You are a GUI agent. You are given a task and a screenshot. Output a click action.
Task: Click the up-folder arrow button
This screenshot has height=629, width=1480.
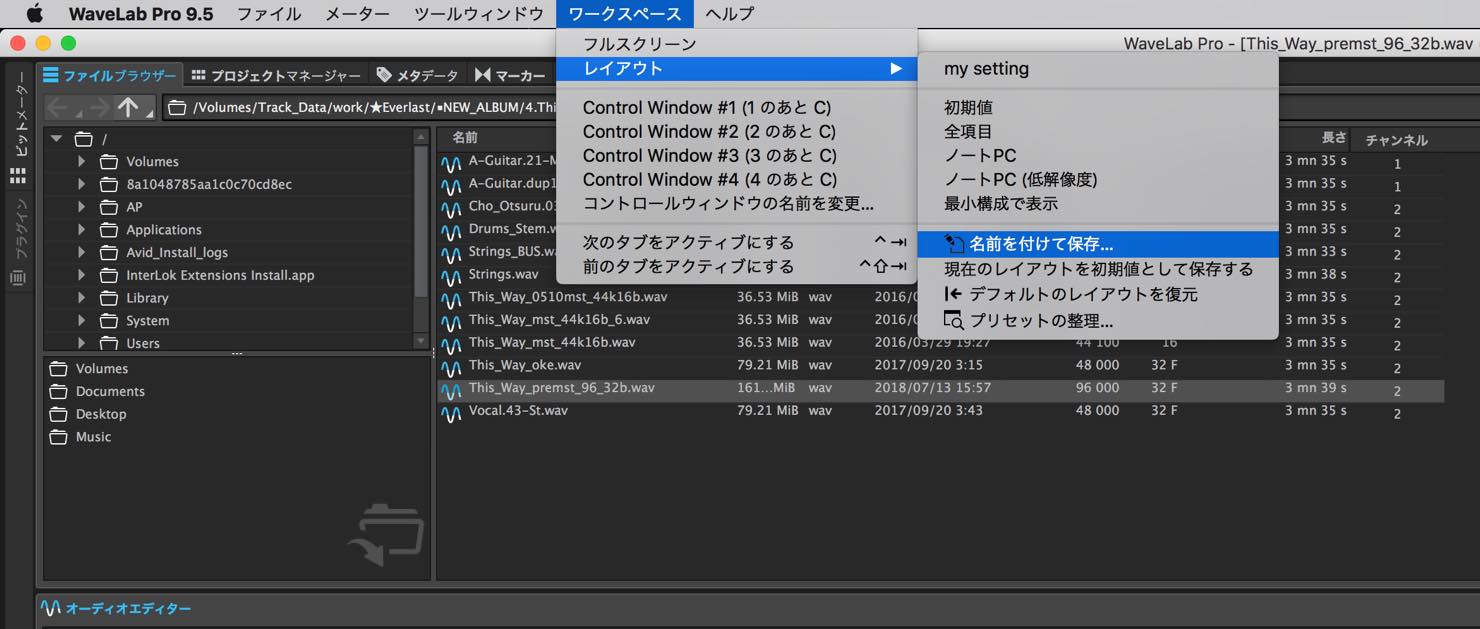[x=128, y=107]
